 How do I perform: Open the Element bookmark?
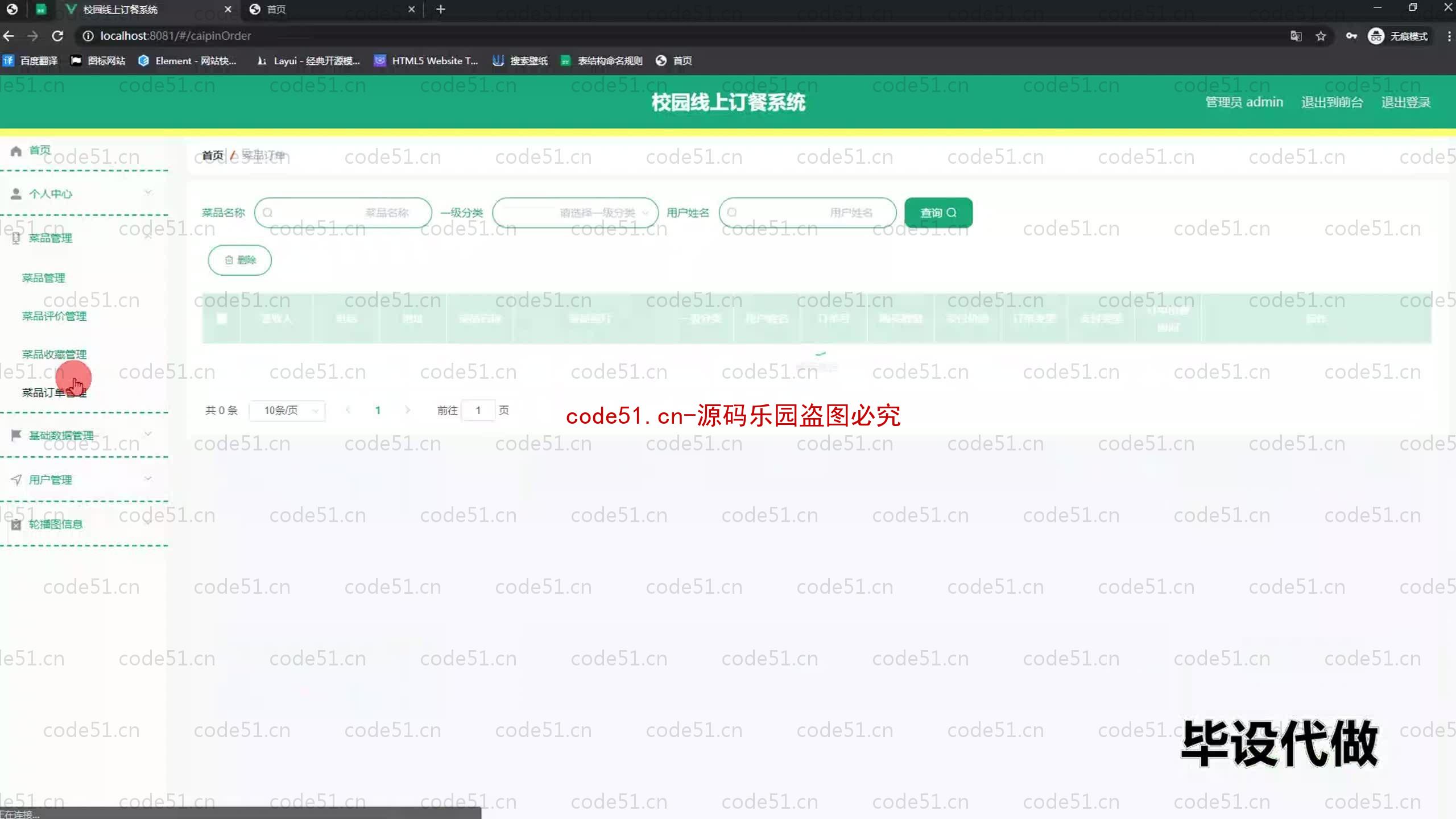pyautogui.click(x=187, y=61)
